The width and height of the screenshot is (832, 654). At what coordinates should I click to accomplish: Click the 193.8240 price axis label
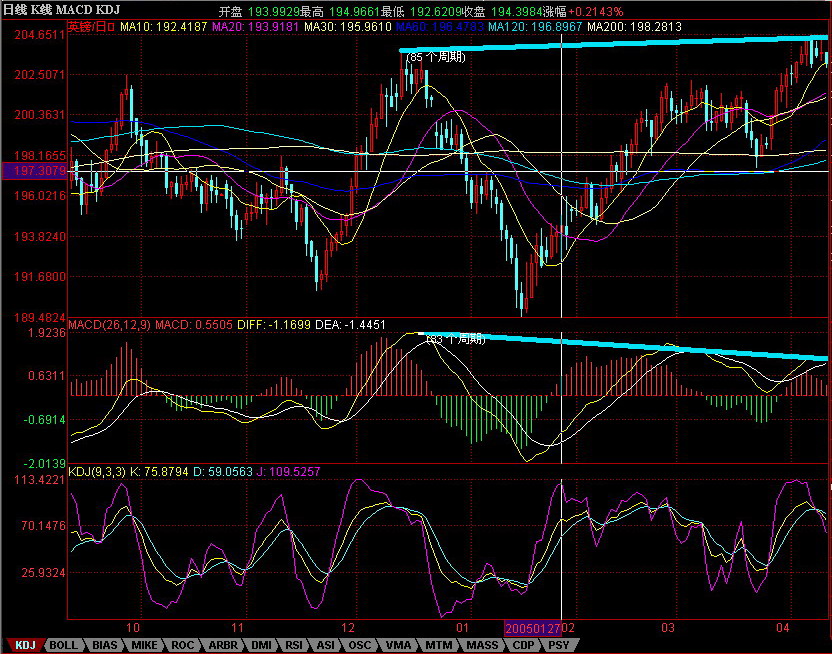(x=40, y=236)
